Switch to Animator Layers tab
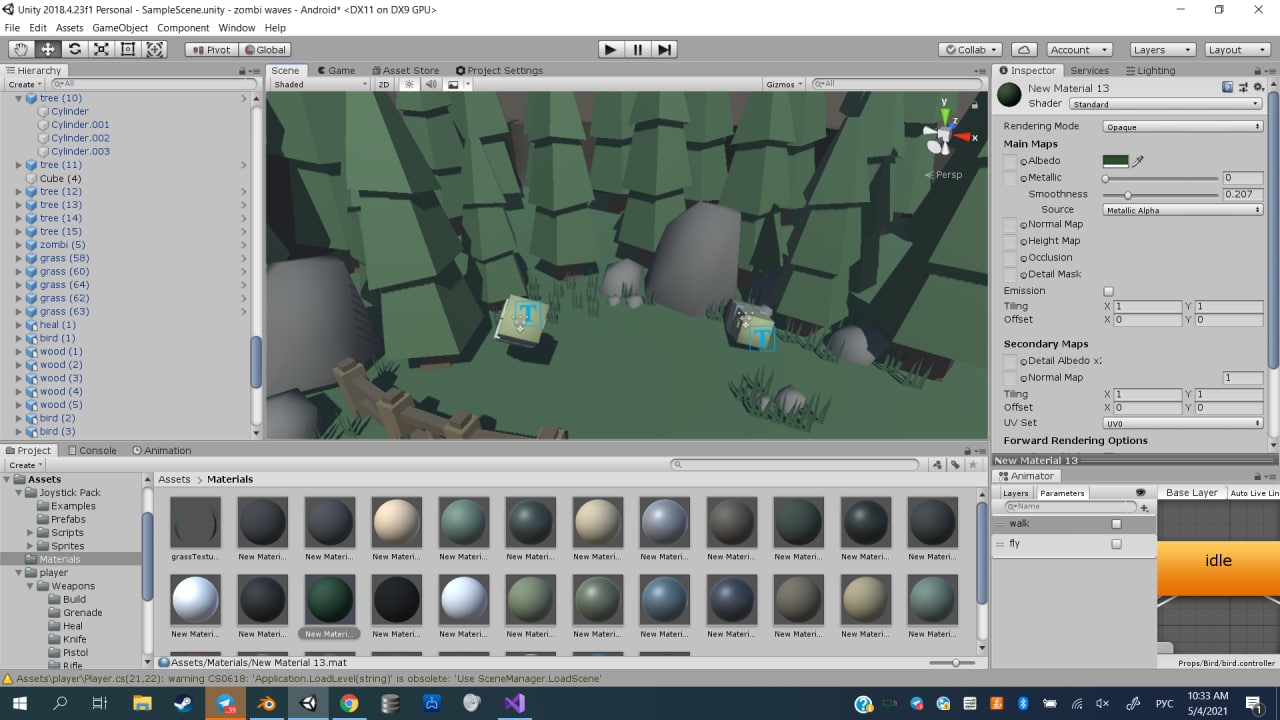Screen dimensions: 1280x720 pyautogui.click(x=1015, y=493)
